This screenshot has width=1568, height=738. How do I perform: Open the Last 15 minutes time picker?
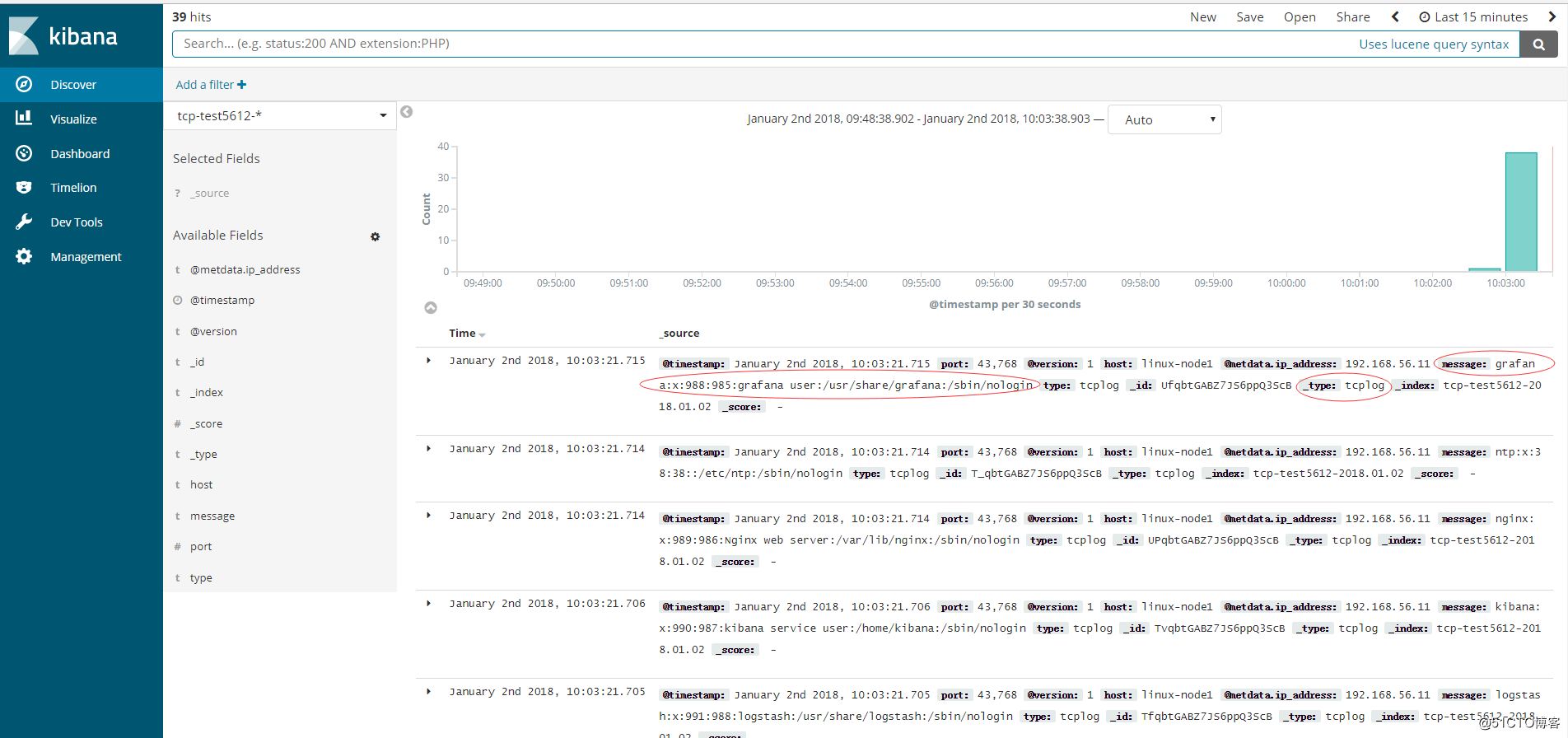[1473, 16]
